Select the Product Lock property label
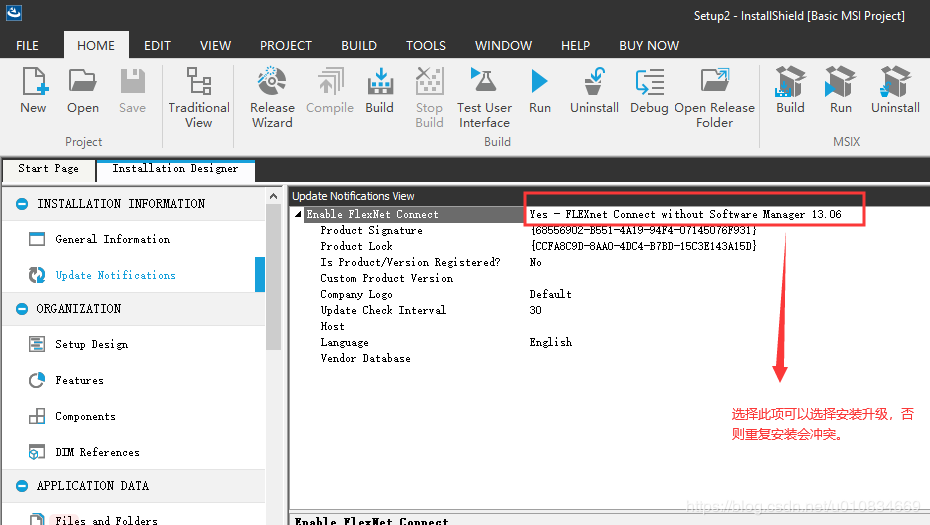930x525 pixels. click(356, 246)
